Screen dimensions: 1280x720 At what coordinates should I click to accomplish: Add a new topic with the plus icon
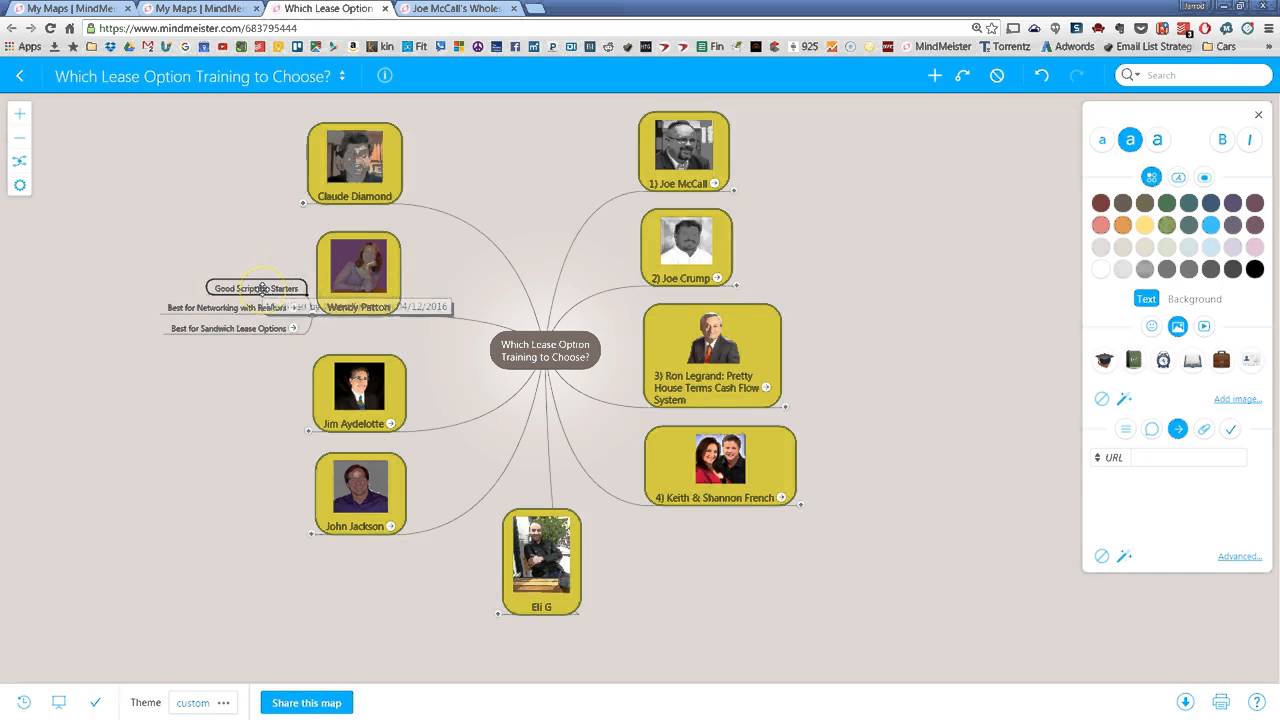(x=935, y=76)
